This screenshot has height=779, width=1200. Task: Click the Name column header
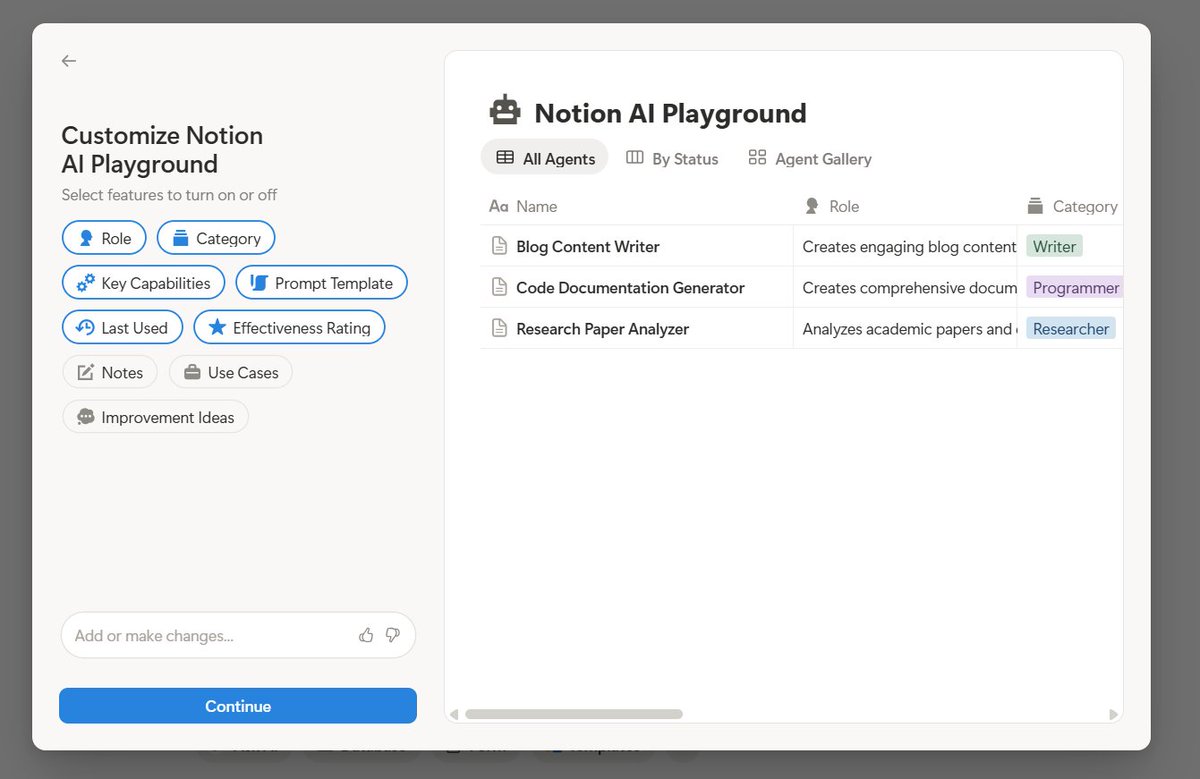[523, 206]
